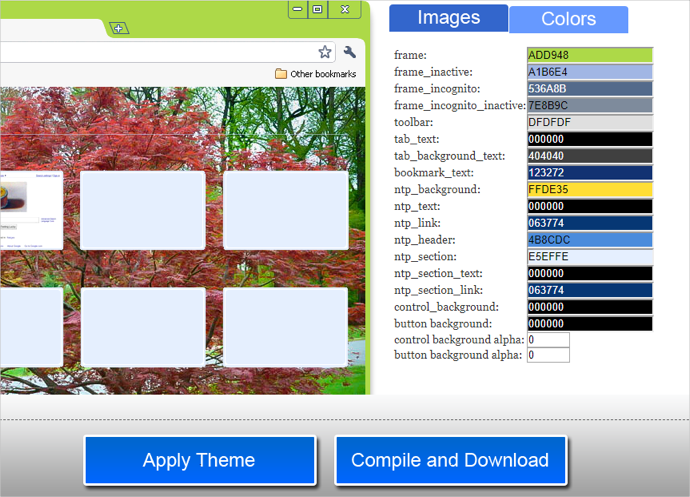Focus the button background alpha field
This screenshot has height=497, width=690.
(548, 355)
